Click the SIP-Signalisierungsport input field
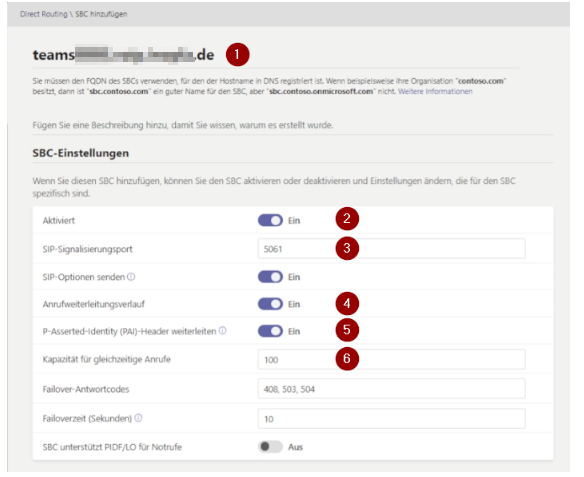Viewport: 584px width, 477px height. pos(391,249)
